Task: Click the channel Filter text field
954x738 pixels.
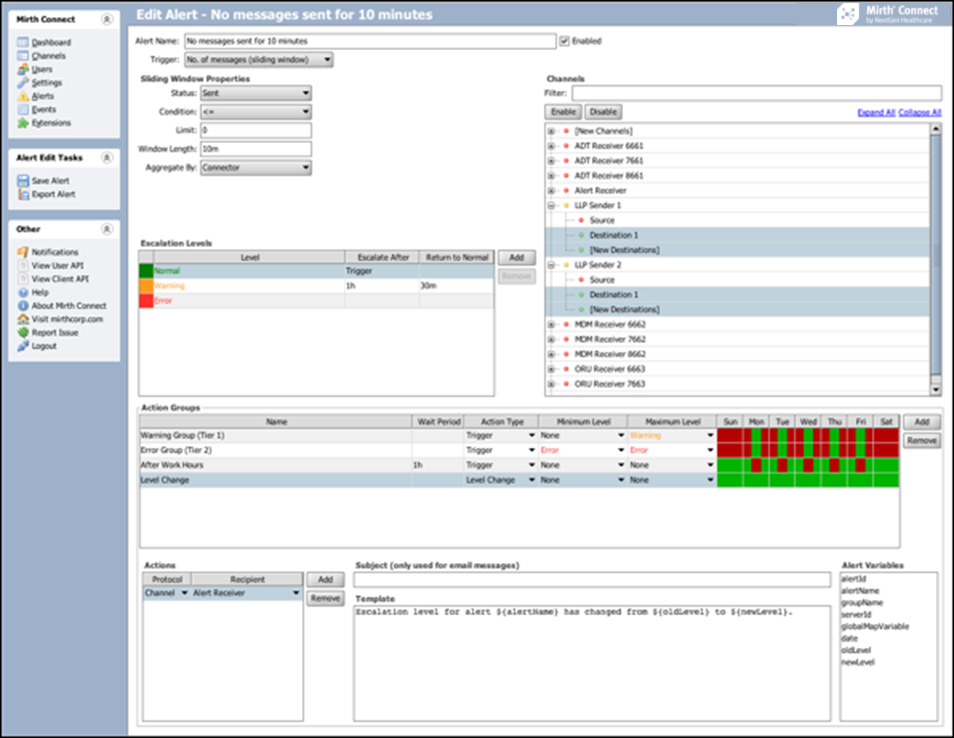Action: tap(755, 93)
